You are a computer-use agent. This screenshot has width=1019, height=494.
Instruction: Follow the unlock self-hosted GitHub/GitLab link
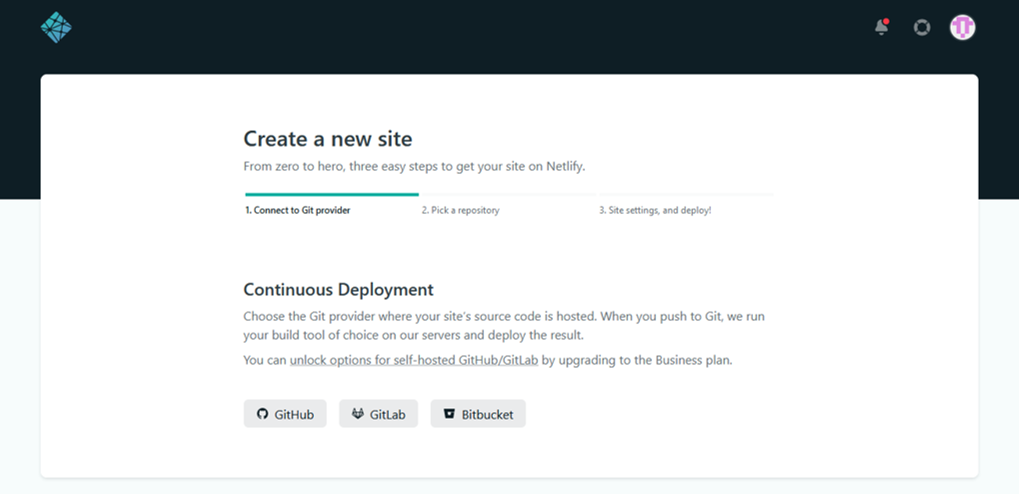tap(414, 360)
